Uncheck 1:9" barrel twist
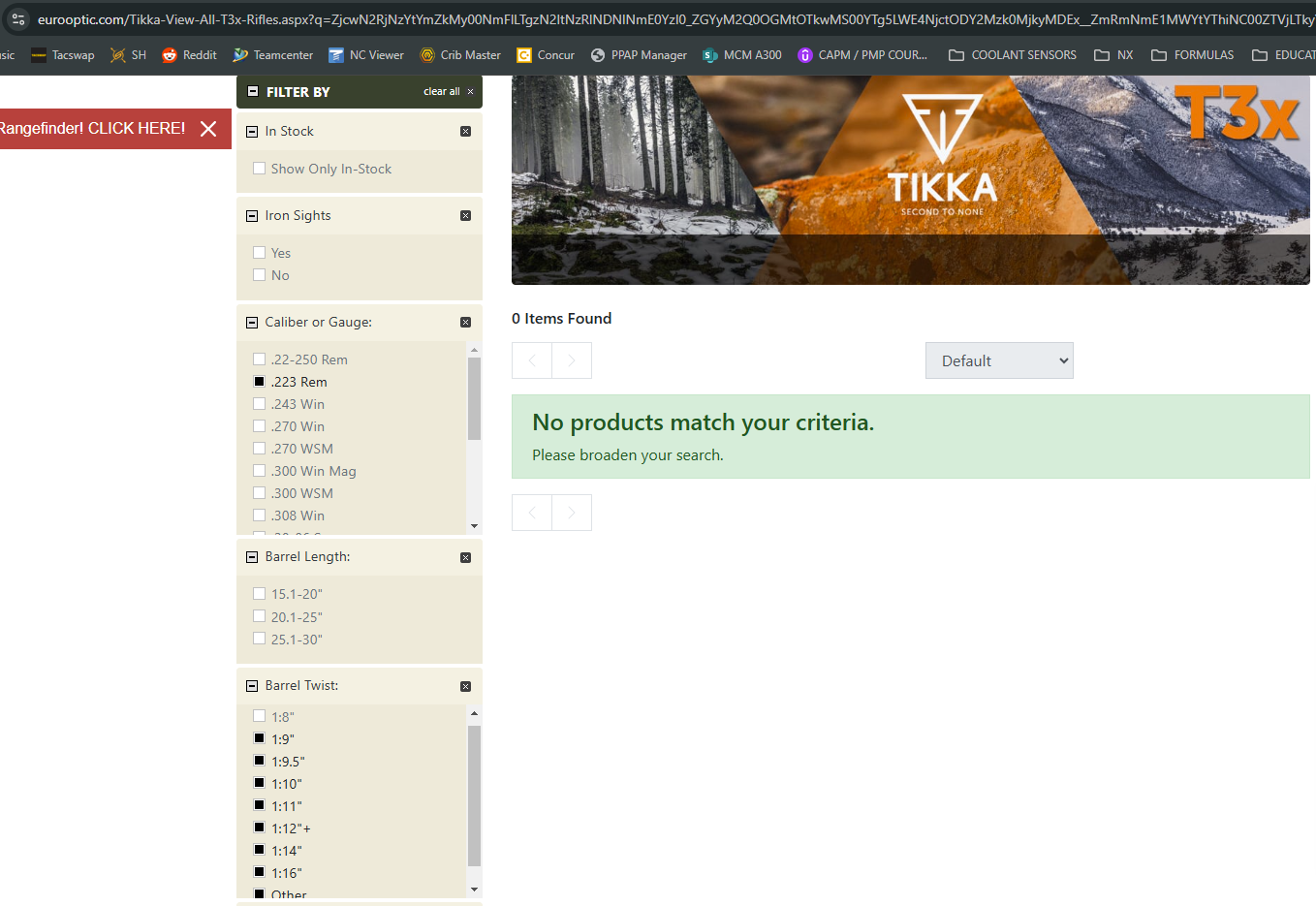The width and height of the screenshot is (1316, 906). pyautogui.click(x=259, y=738)
